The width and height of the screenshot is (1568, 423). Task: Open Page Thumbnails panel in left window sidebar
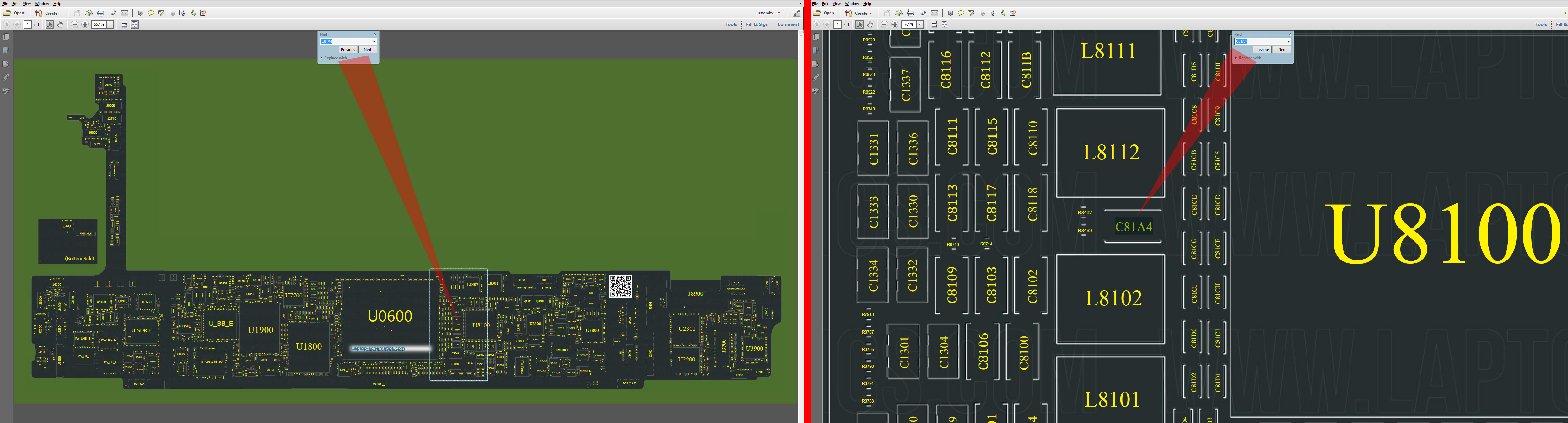pyautogui.click(x=6, y=37)
